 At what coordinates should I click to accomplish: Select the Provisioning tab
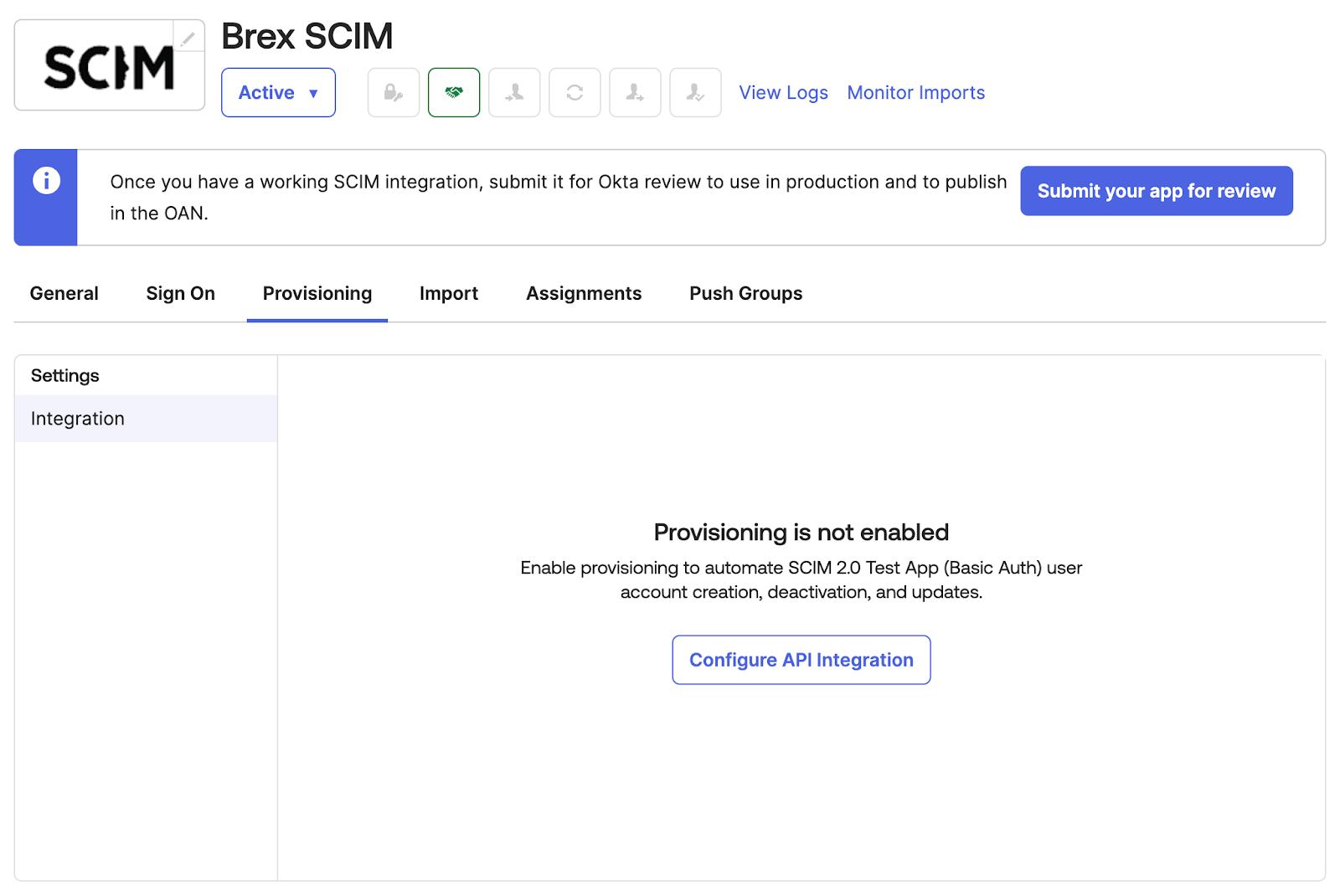[317, 294]
